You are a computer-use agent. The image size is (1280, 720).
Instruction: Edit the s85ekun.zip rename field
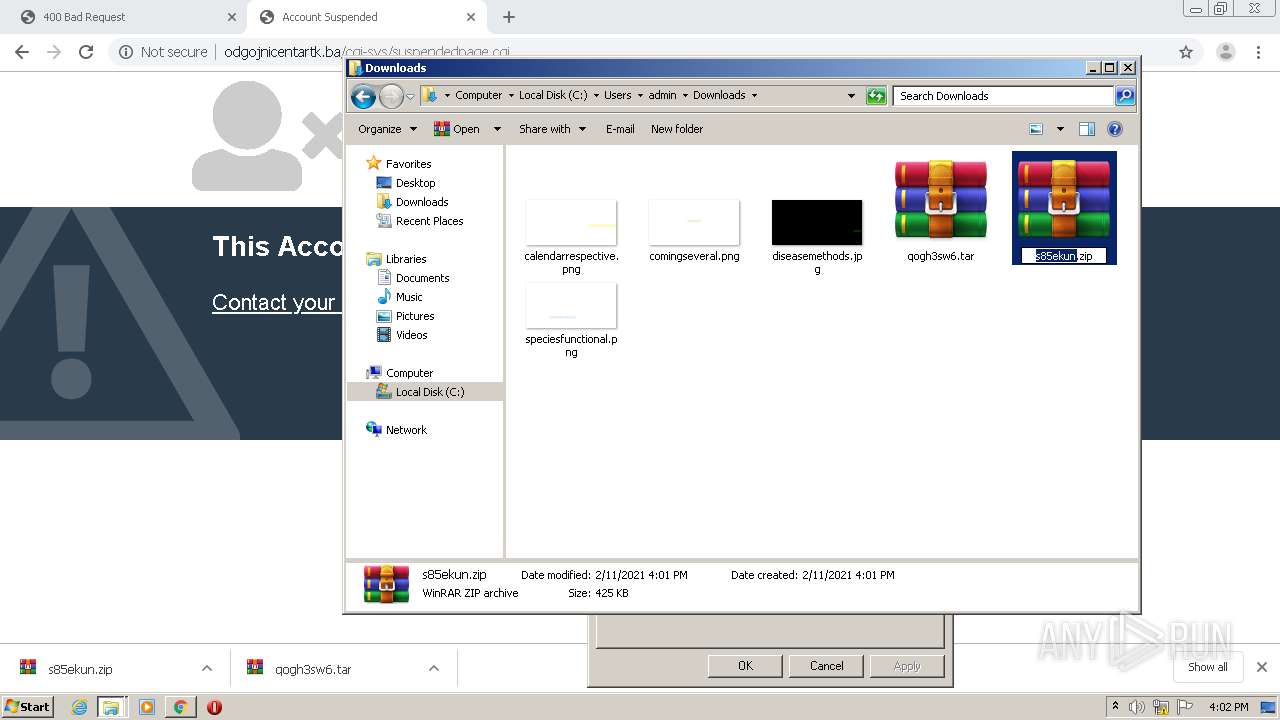1064,256
